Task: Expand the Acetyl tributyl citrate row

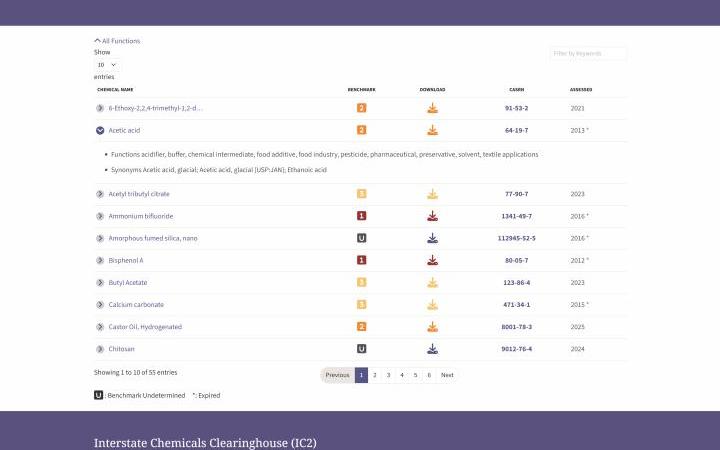Action: tap(100, 194)
